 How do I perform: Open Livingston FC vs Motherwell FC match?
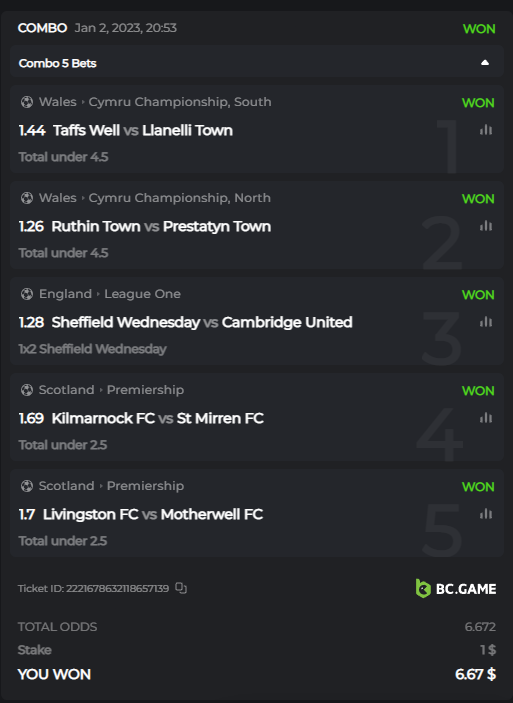(152, 514)
